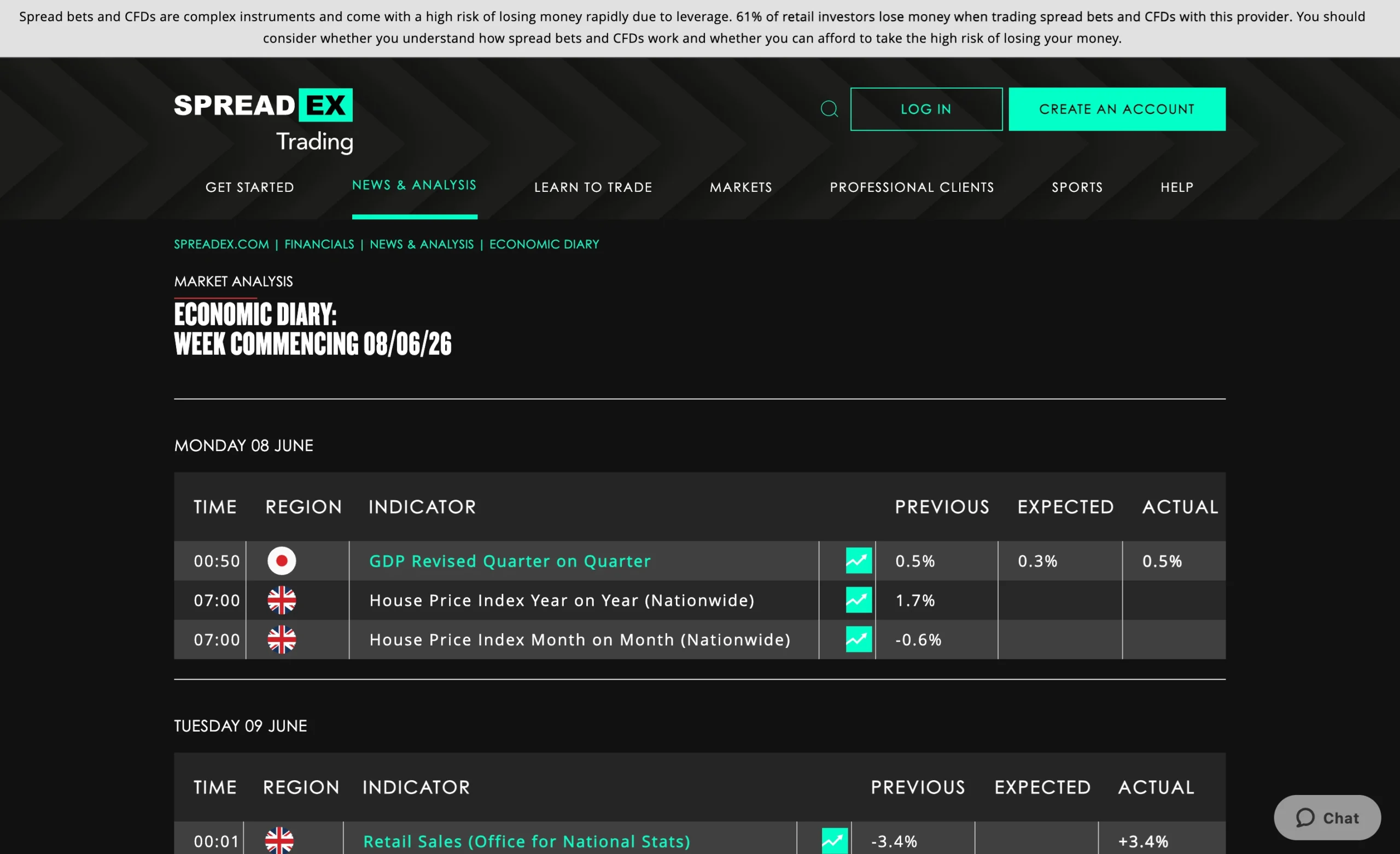
Task: Open chart icon for House Price Index Year on Year
Action: point(859,600)
